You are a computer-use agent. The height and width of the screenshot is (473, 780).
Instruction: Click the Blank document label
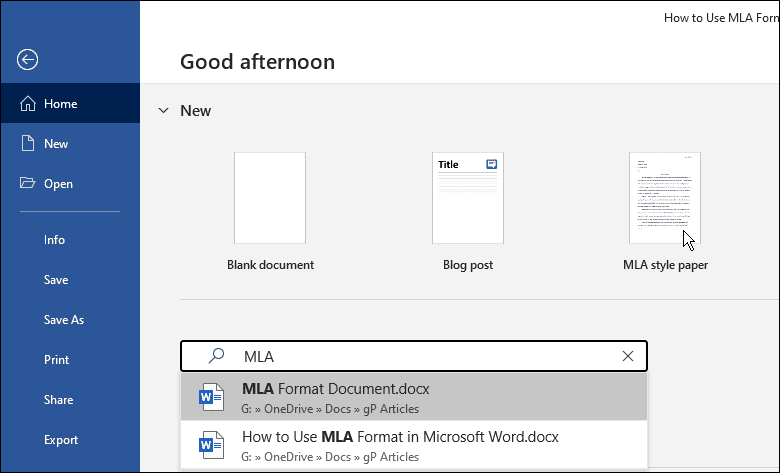point(270,265)
